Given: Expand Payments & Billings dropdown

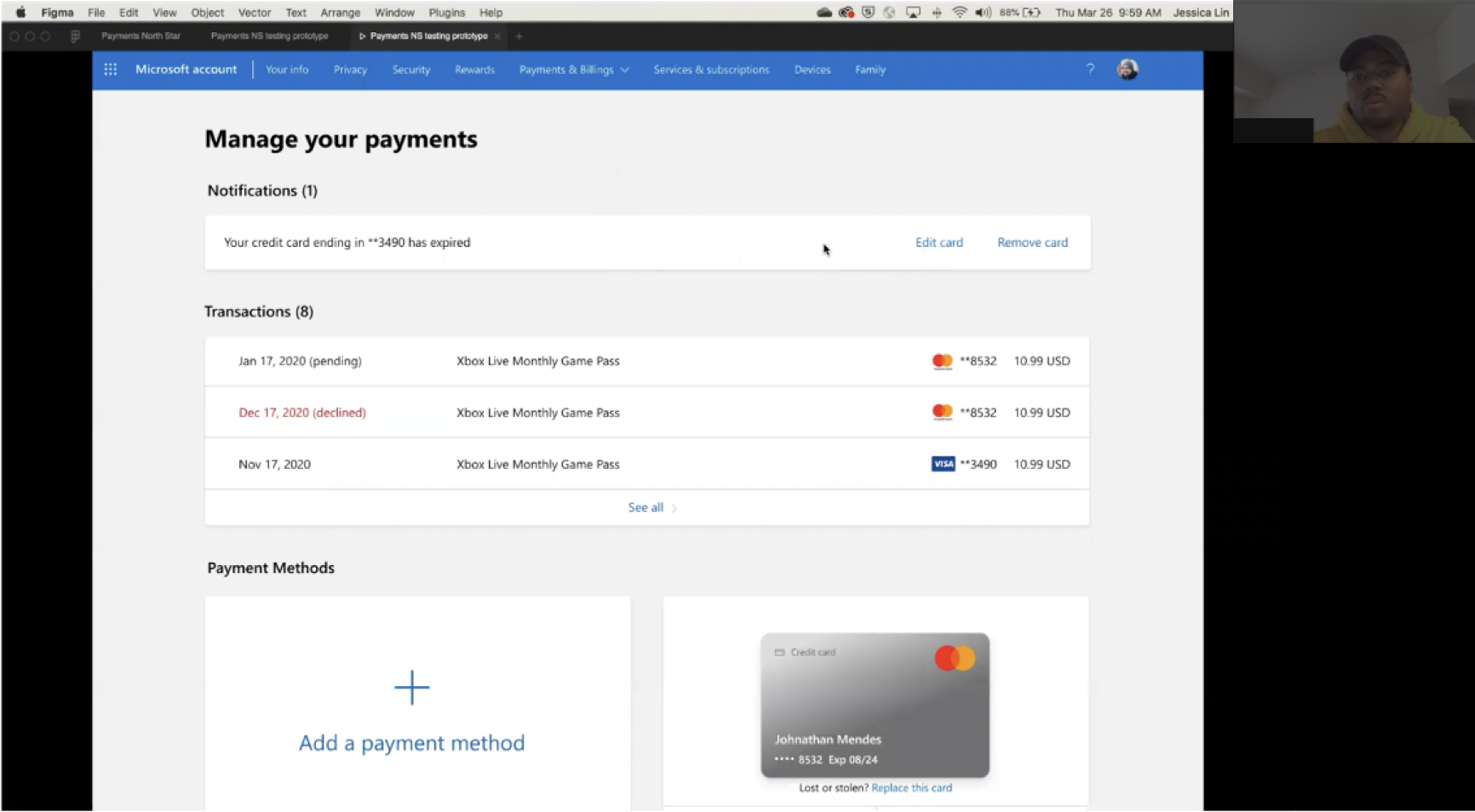Looking at the screenshot, I should click(574, 70).
